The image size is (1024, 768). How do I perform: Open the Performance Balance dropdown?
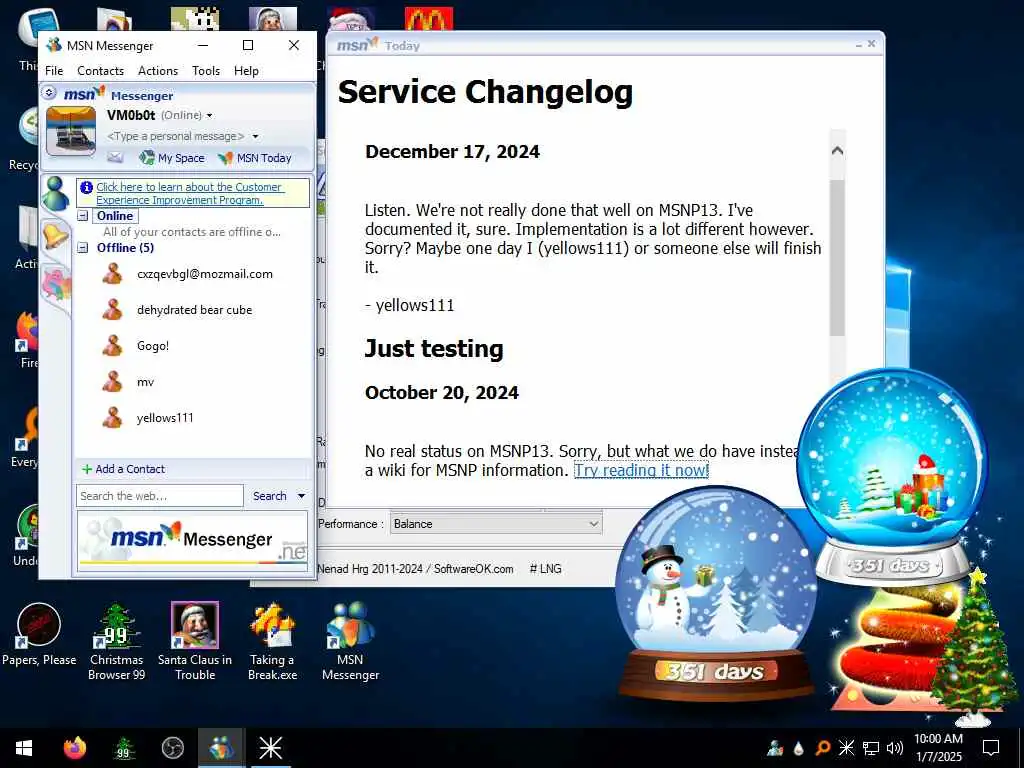click(496, 524)
